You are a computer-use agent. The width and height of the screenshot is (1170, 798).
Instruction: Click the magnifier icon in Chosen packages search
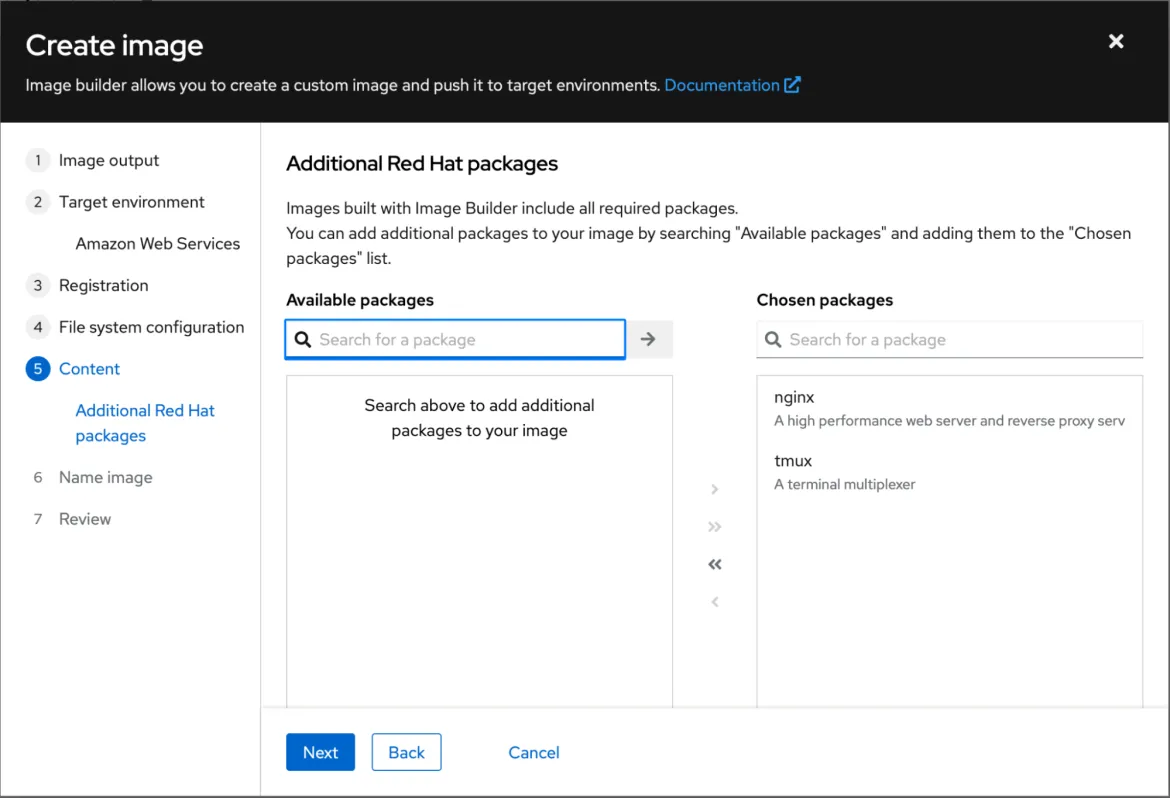click(773, 340)
